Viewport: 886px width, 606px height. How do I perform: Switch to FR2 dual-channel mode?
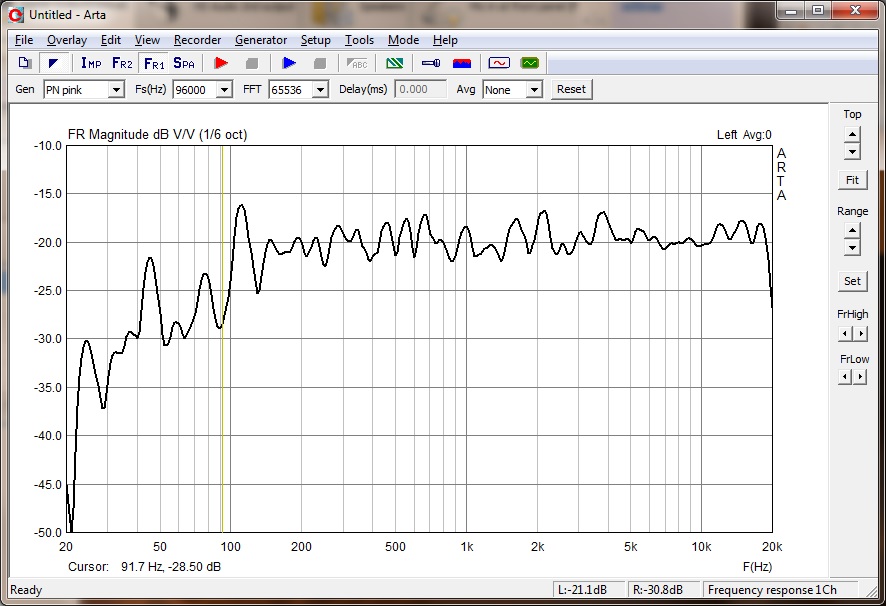(122, 63)
